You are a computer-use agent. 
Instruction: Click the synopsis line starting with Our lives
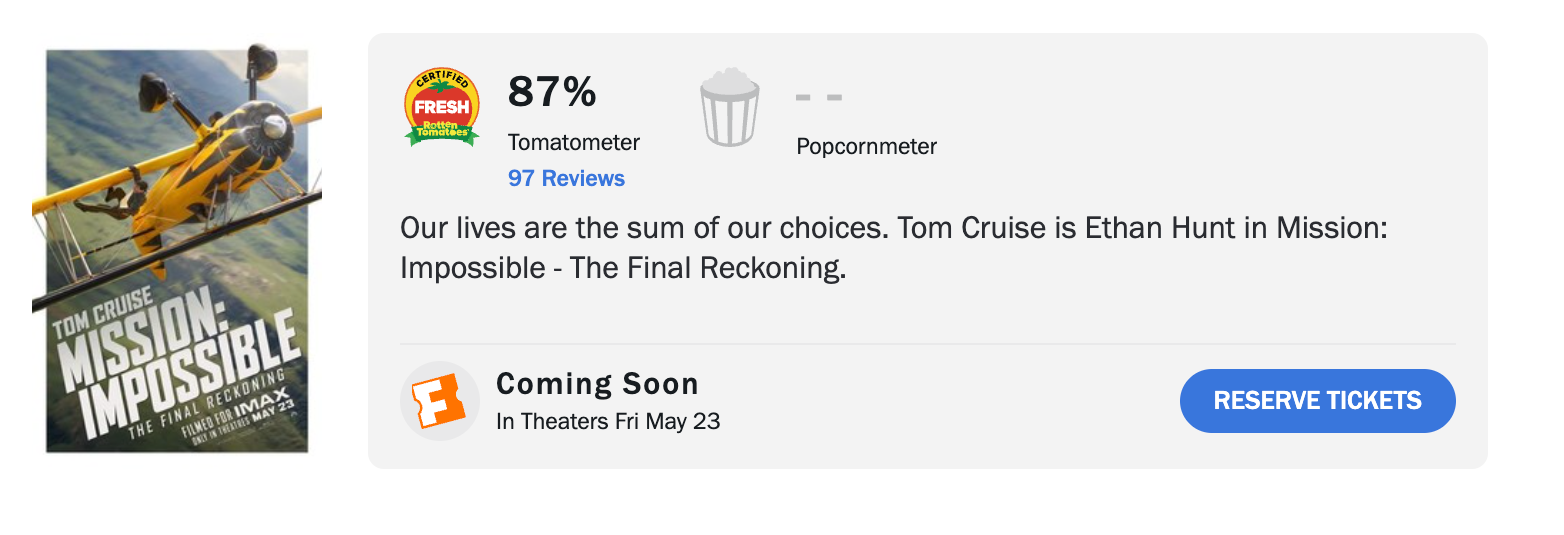(x=894, y=229)
